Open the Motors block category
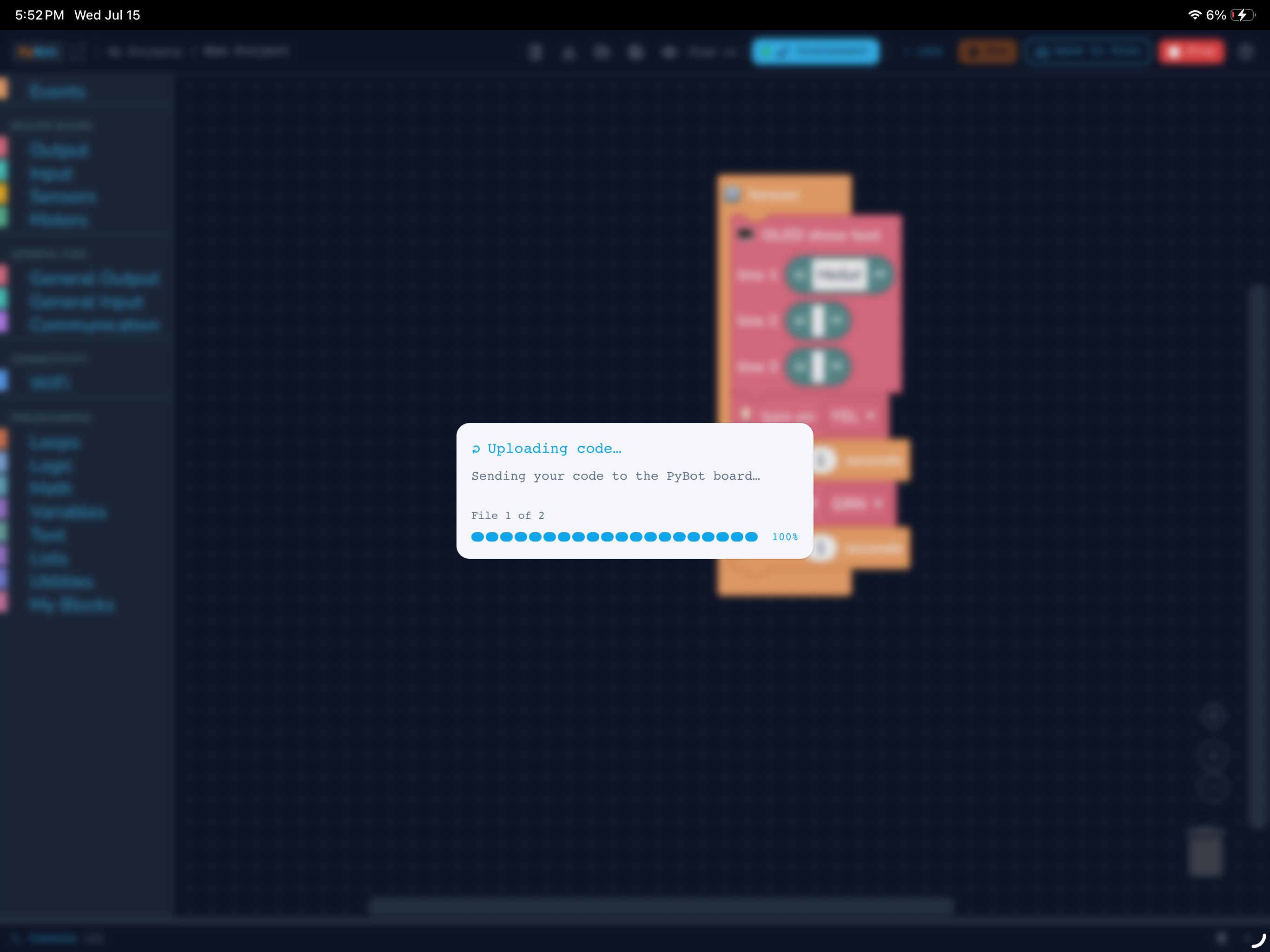 59,220
